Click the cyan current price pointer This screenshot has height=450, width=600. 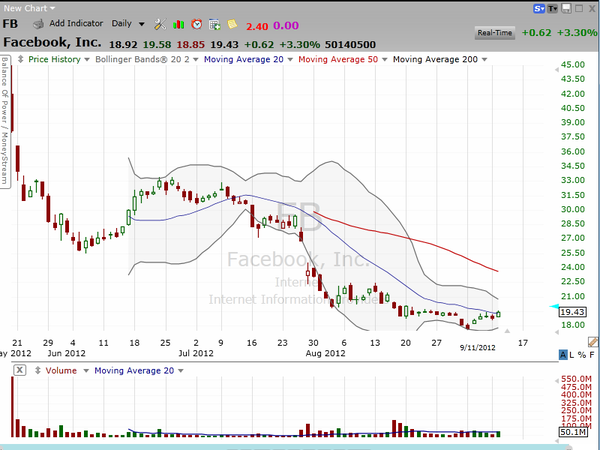(554, 307)
